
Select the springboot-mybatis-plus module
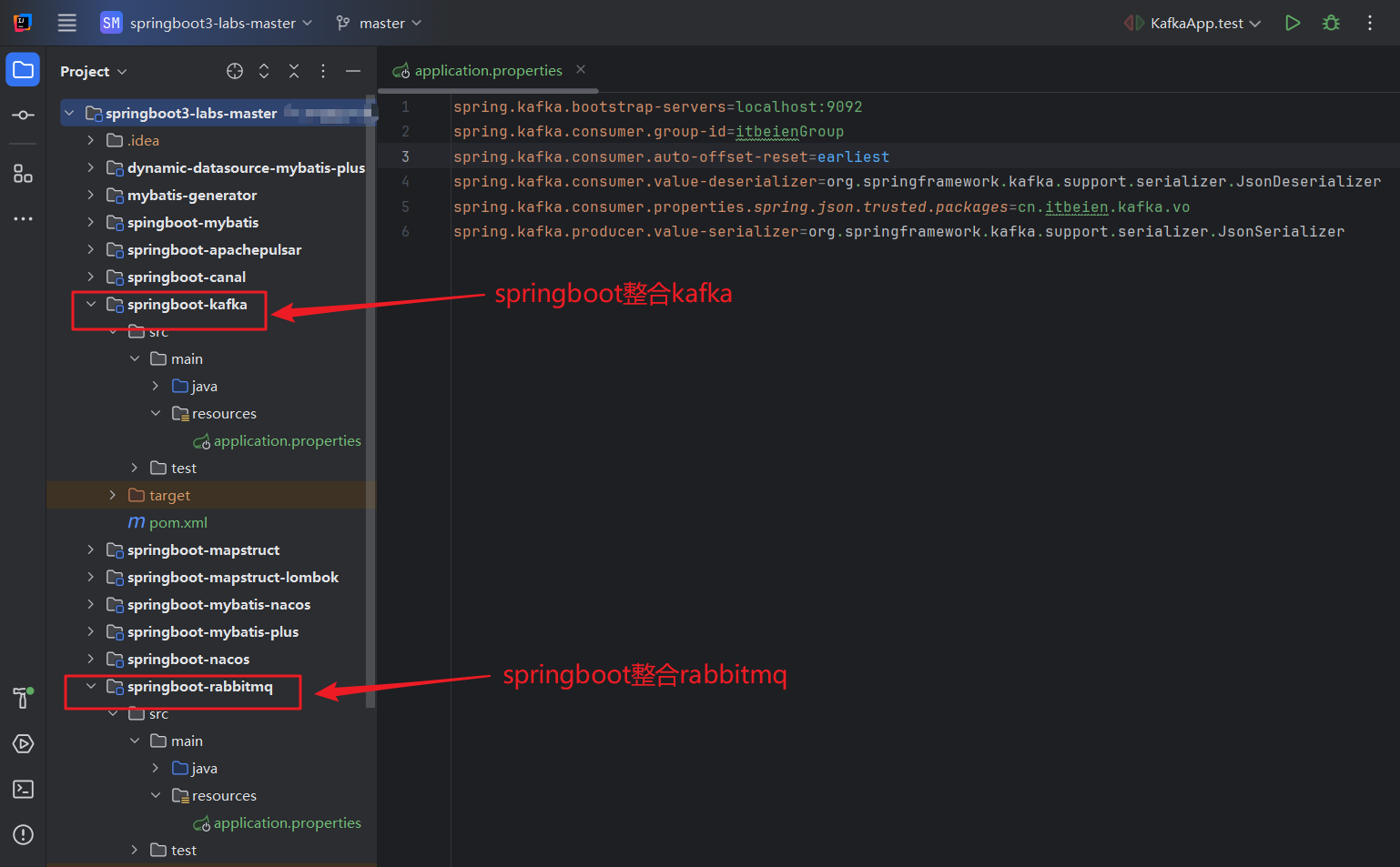pos(211,631)
